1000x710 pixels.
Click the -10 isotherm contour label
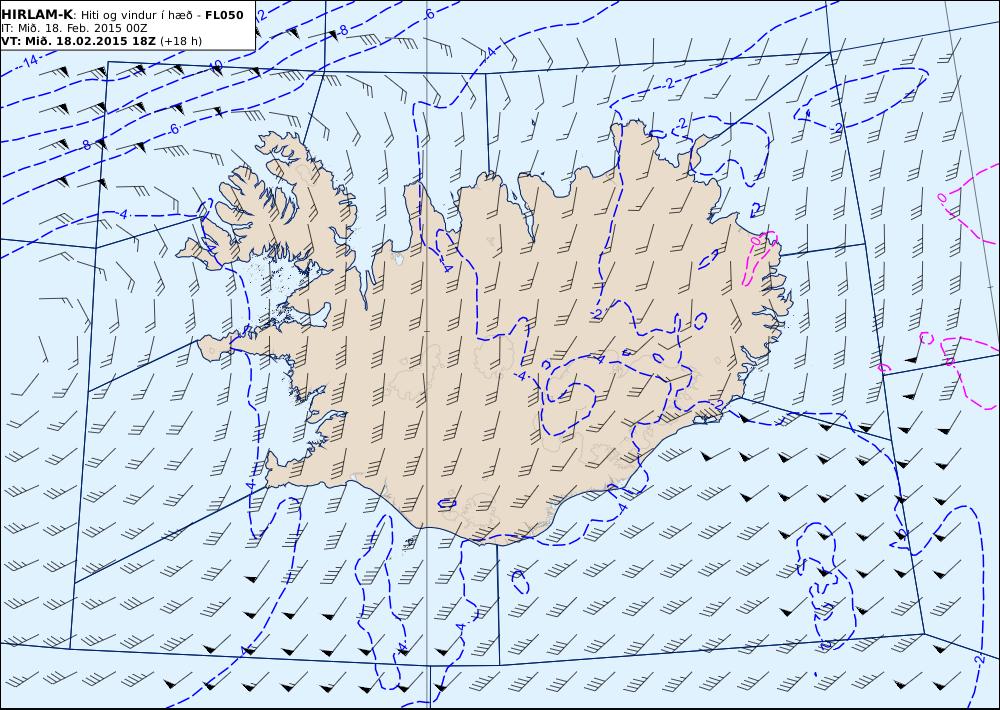point(215,65)
